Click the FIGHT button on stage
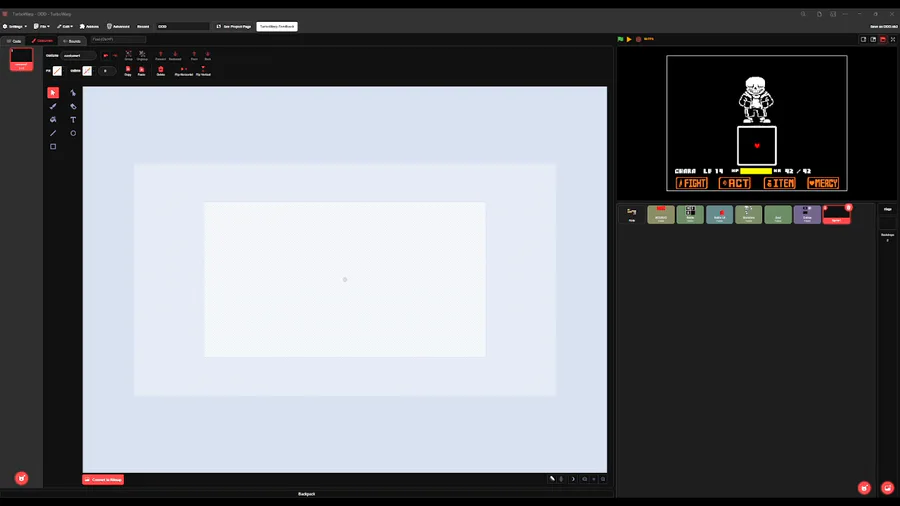Viewport: 900px width, 506px height. coord(692,183)
